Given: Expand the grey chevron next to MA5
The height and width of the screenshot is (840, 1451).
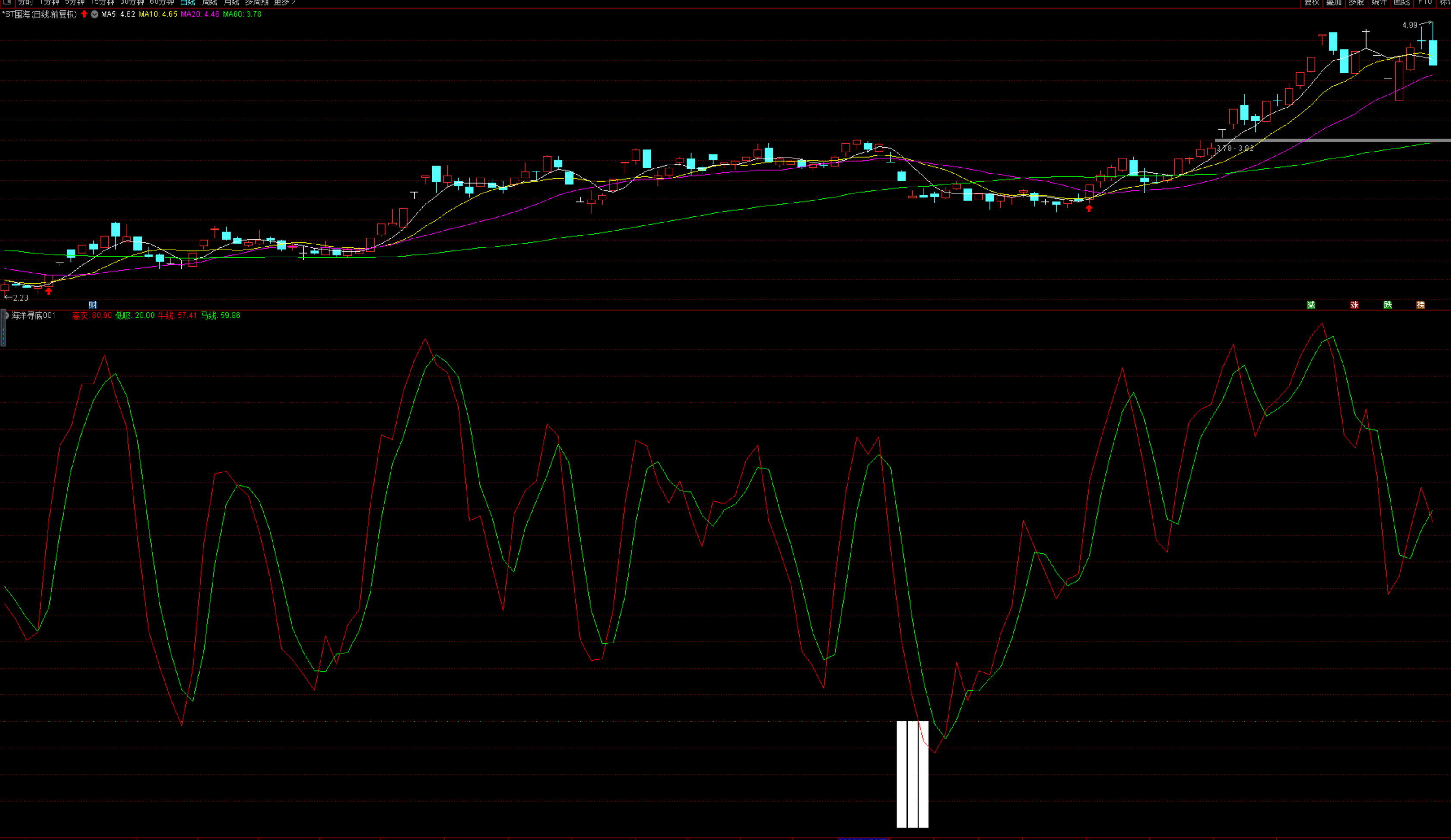Looking at the screenshot, I should pos(95,14).
